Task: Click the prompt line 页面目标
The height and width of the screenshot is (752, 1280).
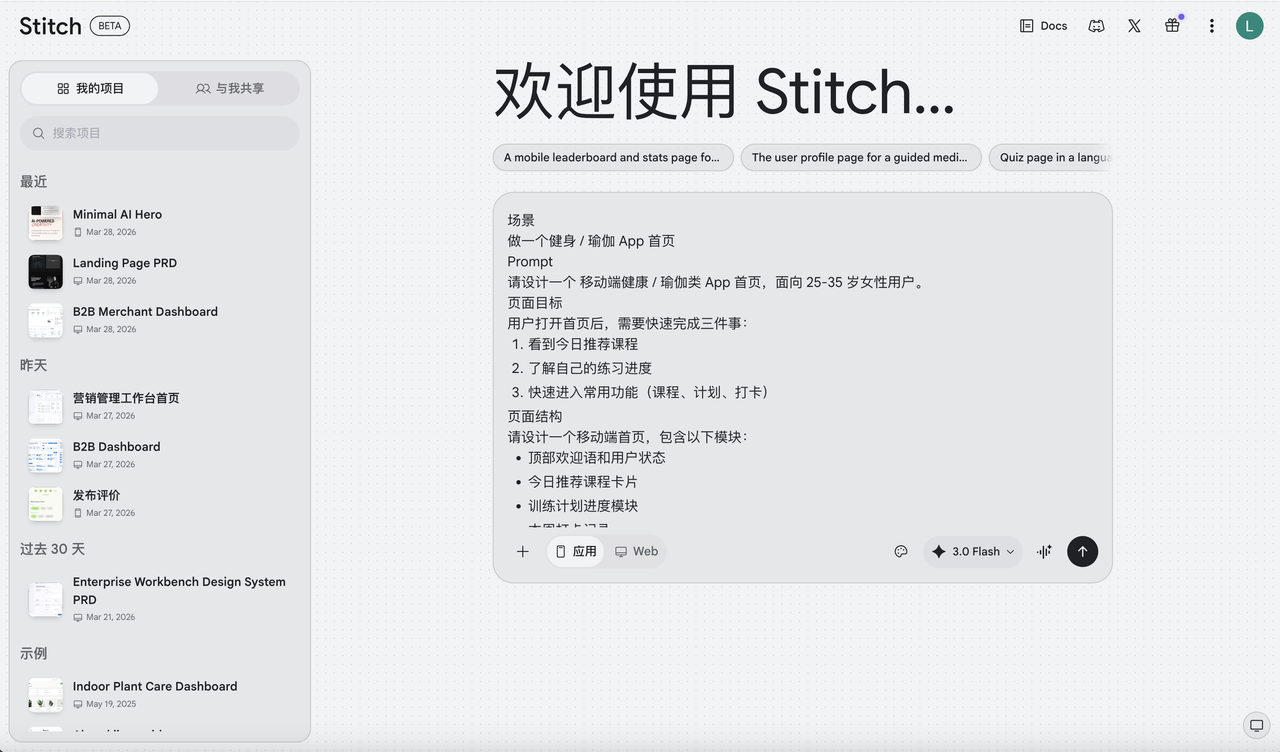Action: tap(535, 303)
